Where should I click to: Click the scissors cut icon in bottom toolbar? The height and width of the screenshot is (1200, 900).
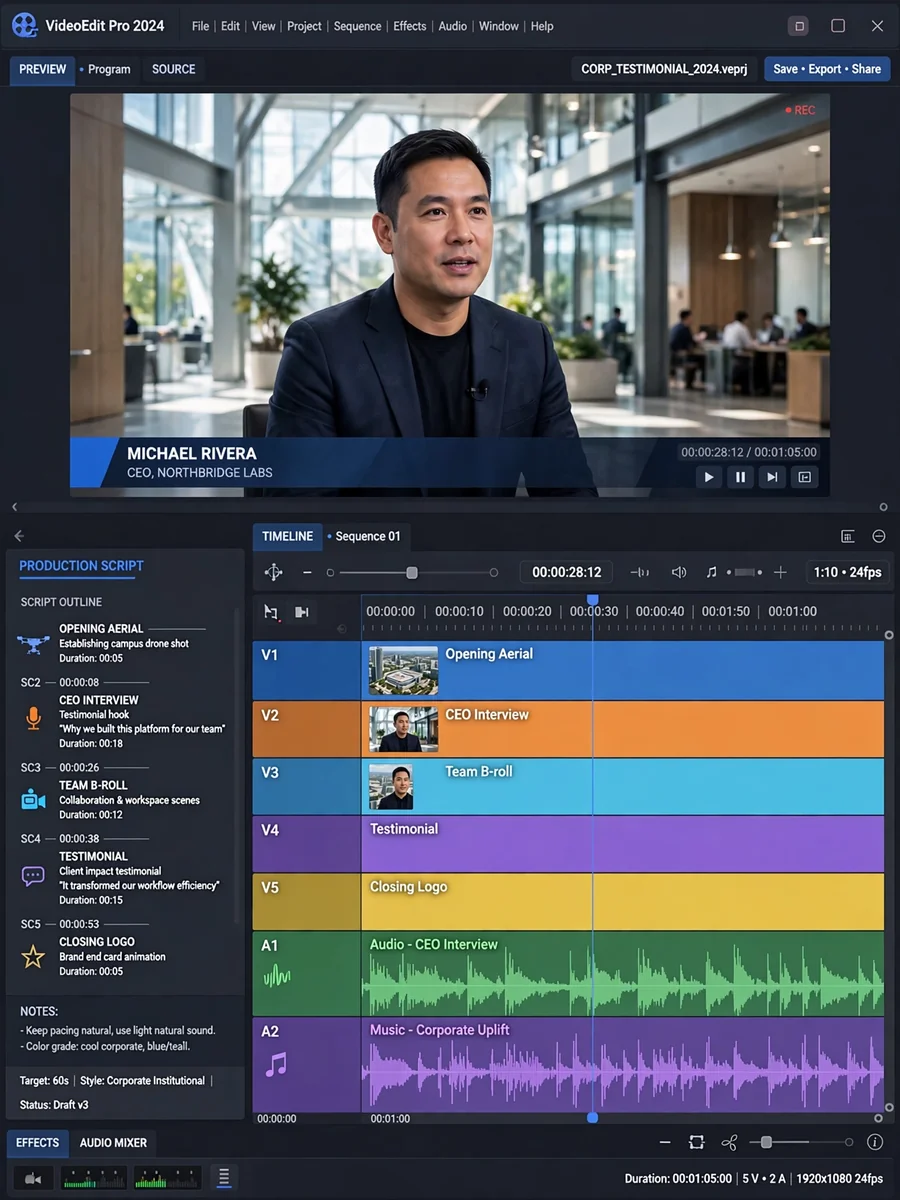pos(729,1142)
